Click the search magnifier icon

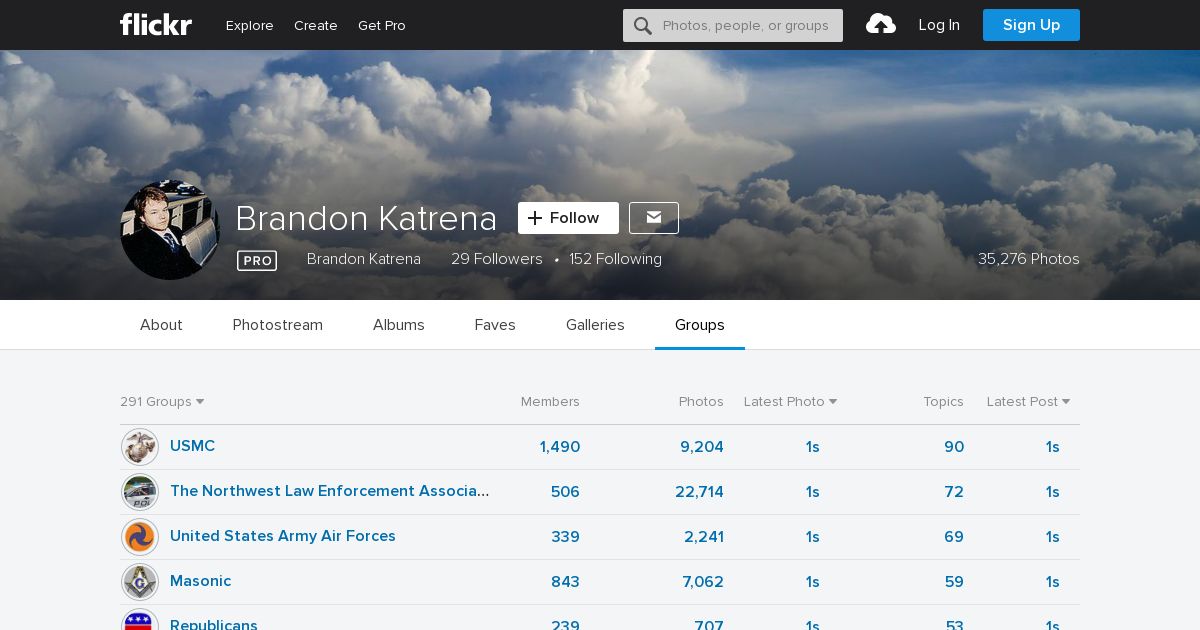(643, 26)
